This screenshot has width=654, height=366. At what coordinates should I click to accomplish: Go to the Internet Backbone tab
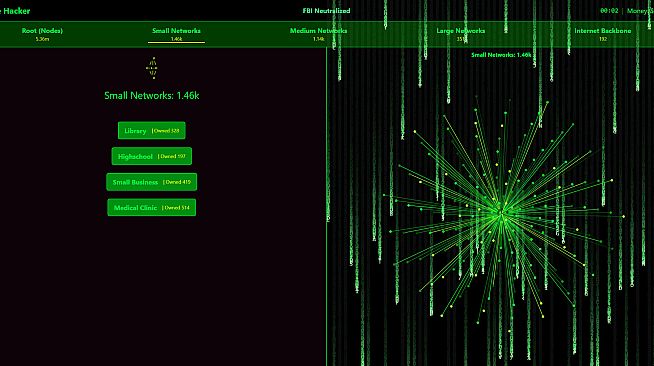click(603, 34)
